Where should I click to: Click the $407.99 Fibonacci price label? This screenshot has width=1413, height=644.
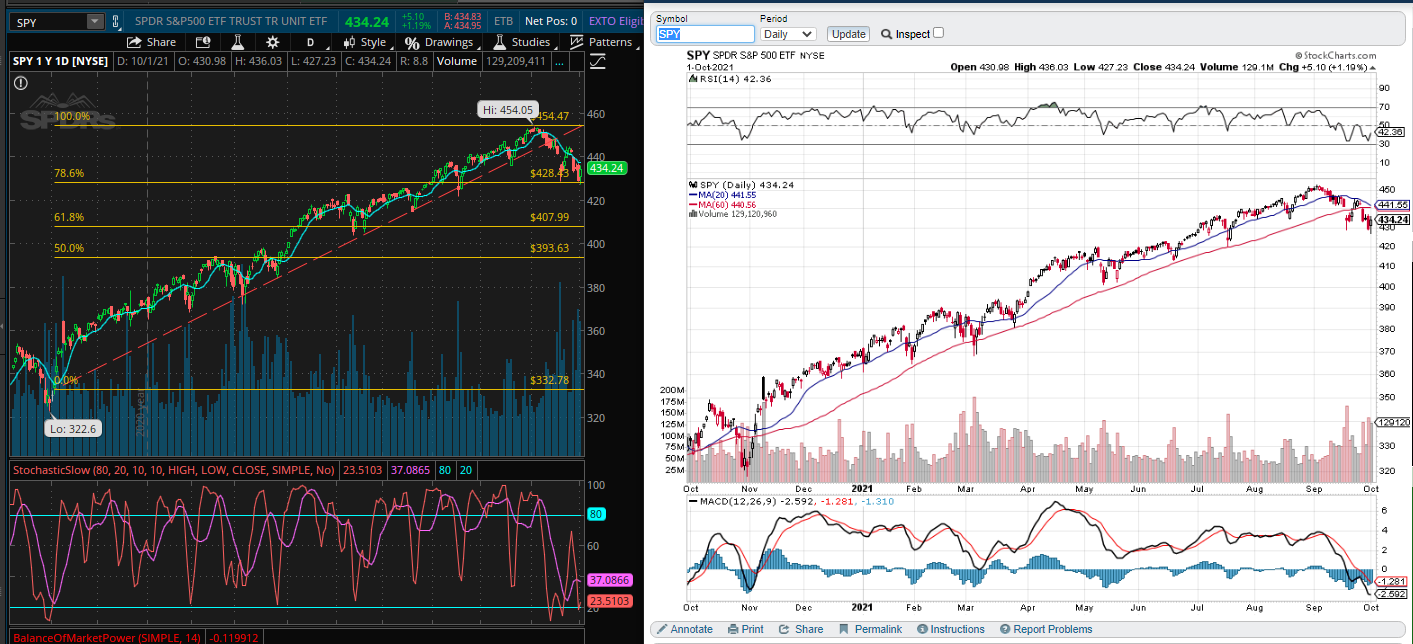click(549, 217)
